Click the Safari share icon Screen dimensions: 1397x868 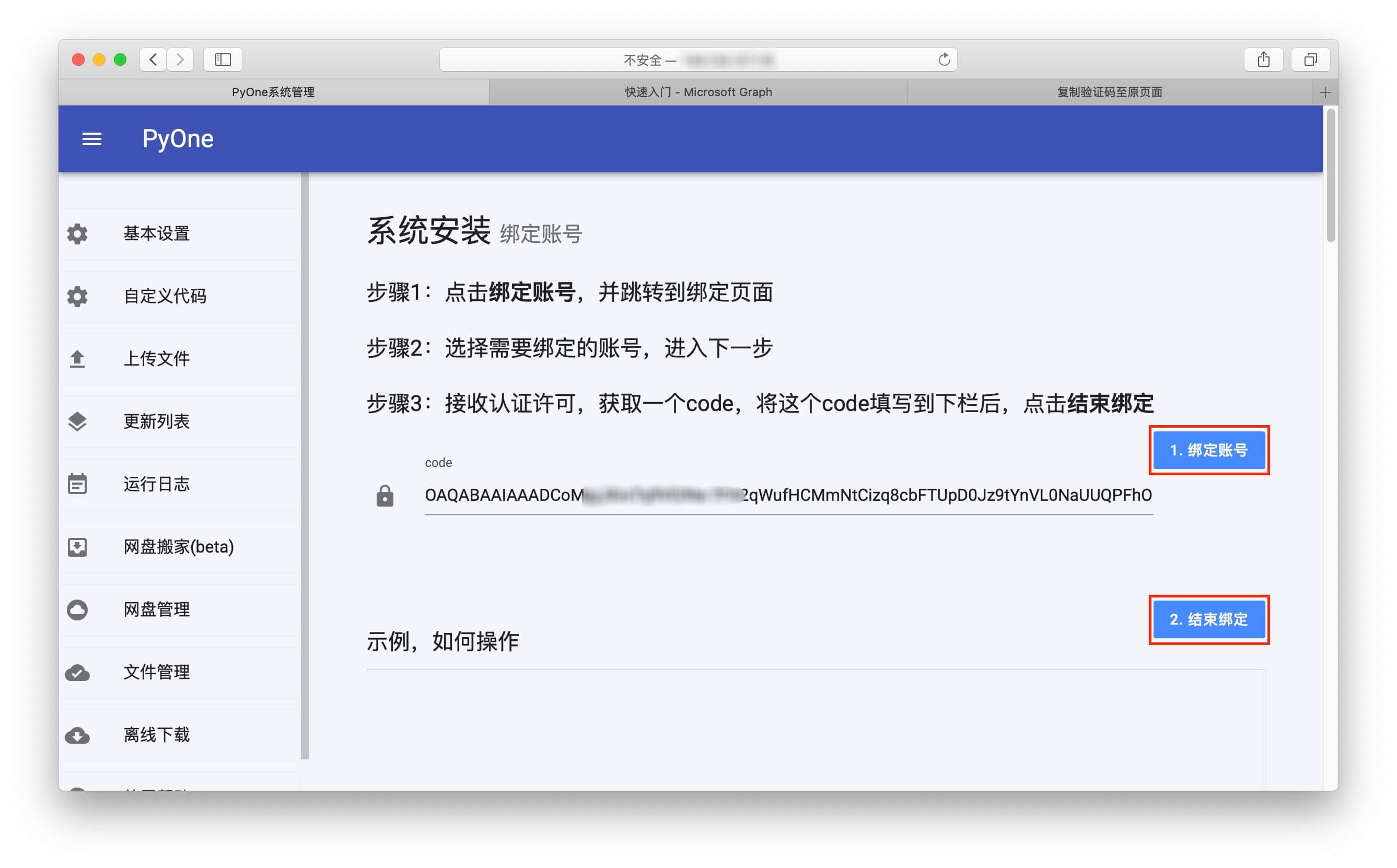pos(1263,60)
